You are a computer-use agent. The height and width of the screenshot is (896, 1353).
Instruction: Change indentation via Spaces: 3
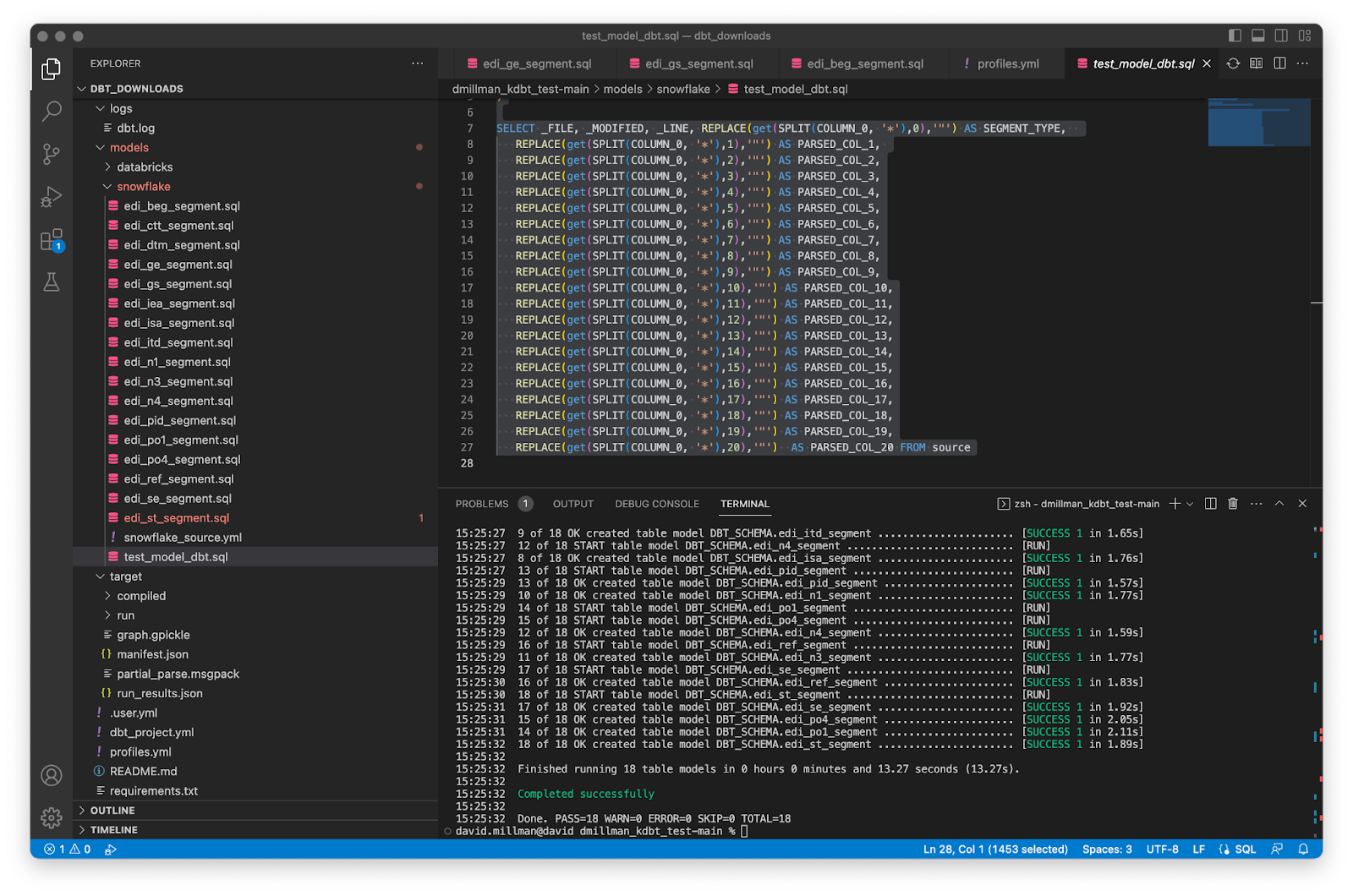(x=1107, y=850)
